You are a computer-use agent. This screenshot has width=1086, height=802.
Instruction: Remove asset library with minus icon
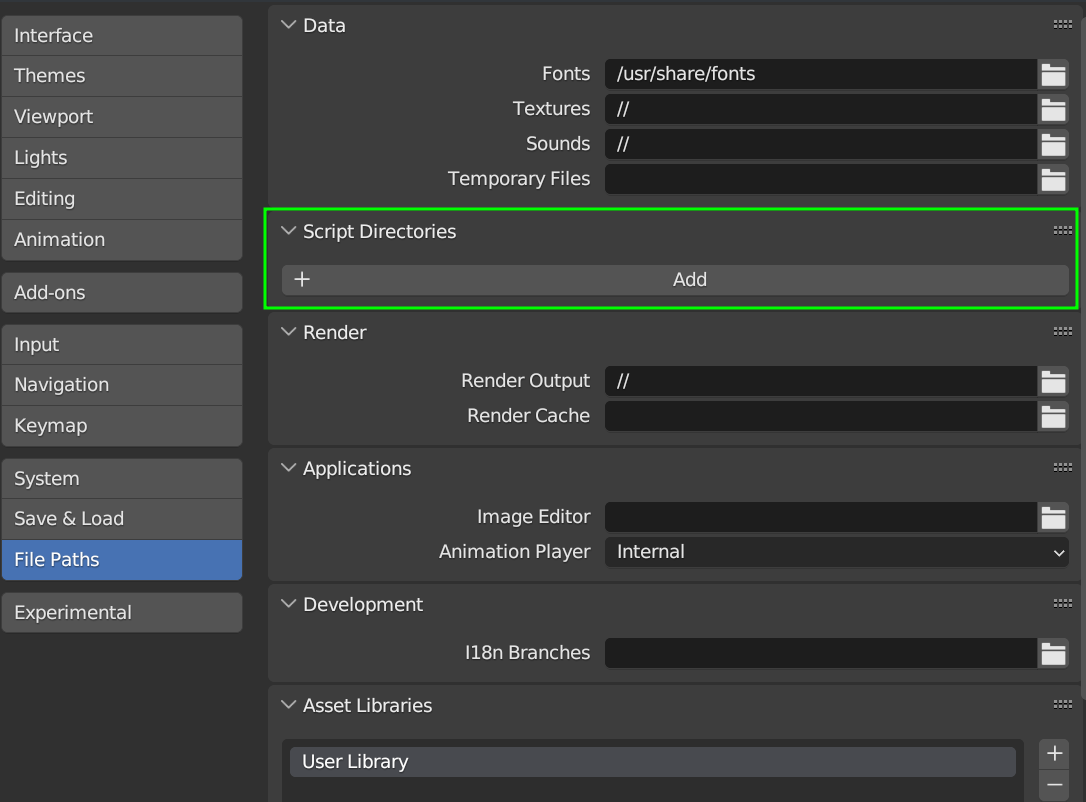coord(1054,785)
